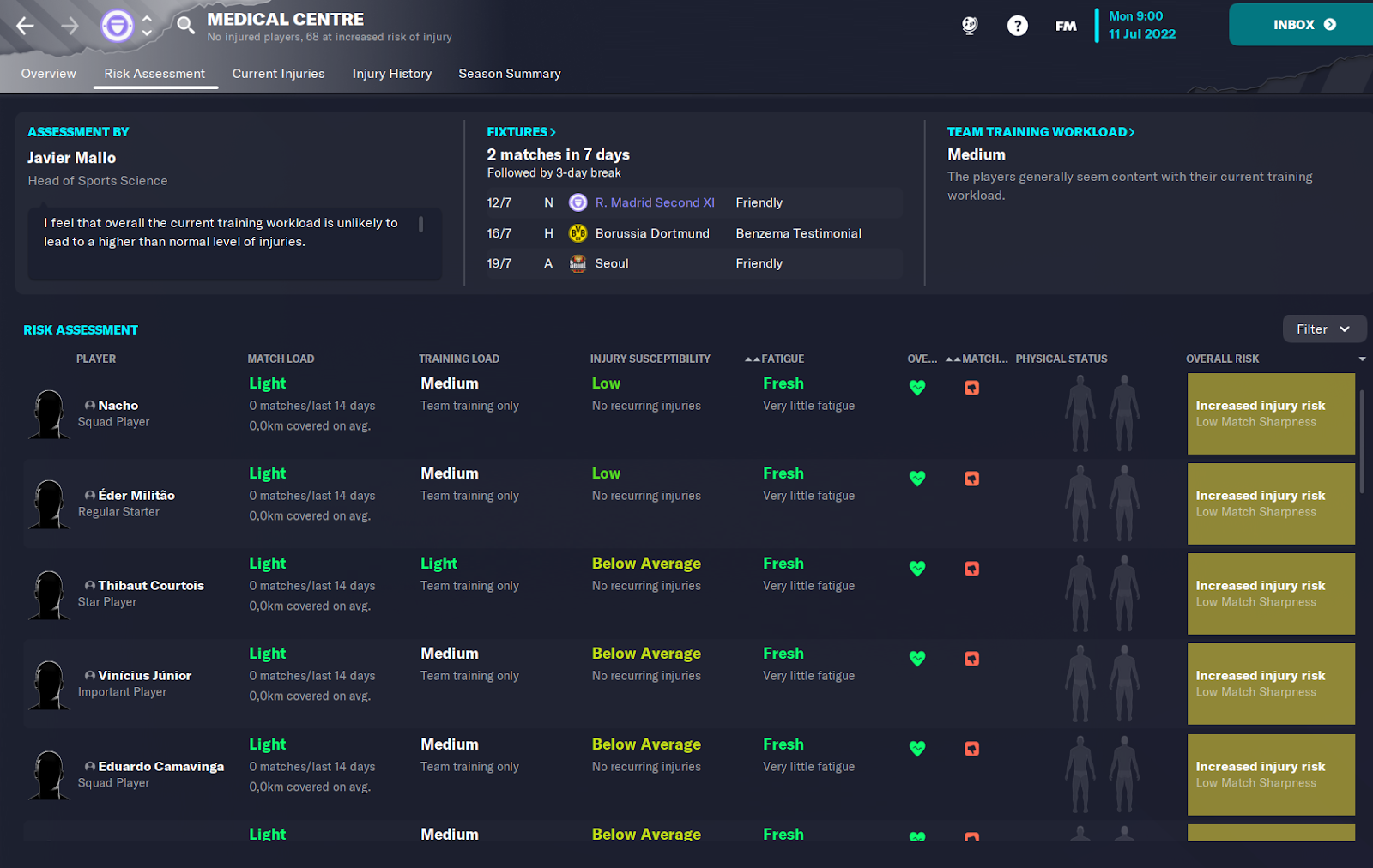The image size is (1373, 868).
Task: Open Vinícius Júnior's player profile
Action: click(x=144, y=675)
